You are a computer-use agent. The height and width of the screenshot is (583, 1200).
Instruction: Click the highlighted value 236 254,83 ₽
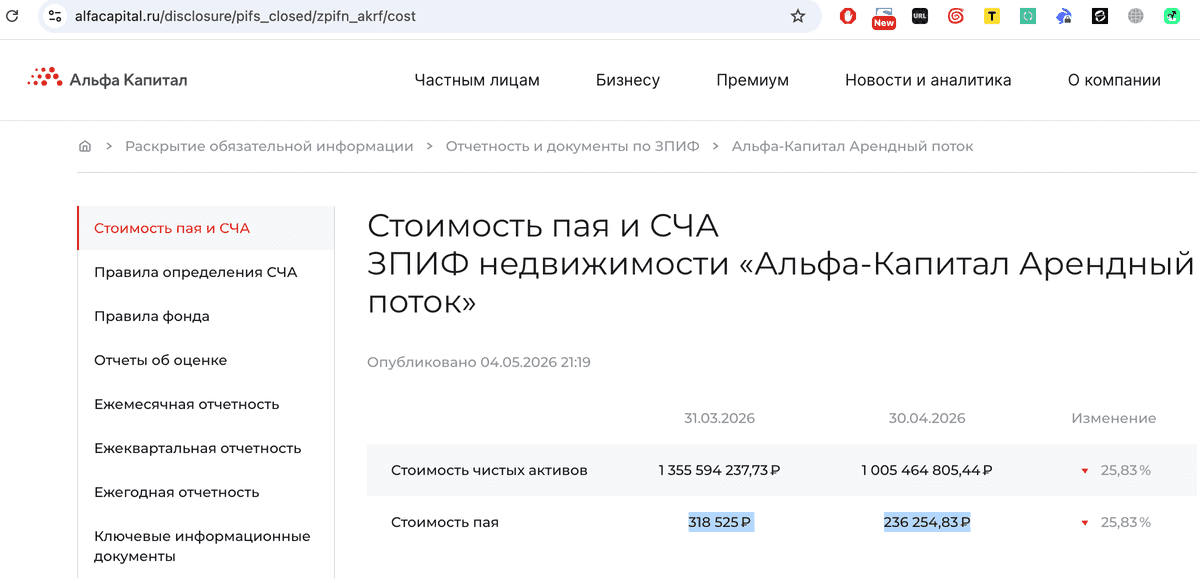tap(927, 522)
